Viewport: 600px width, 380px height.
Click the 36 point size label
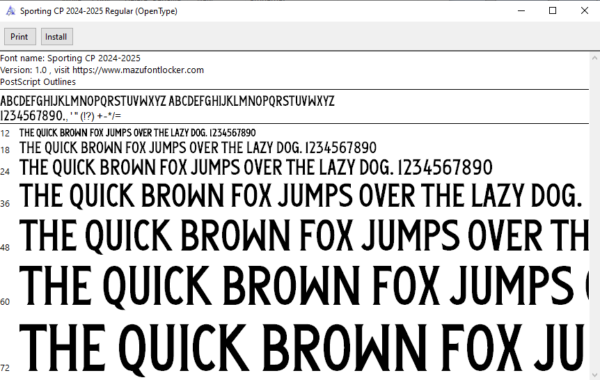pyautogui.click(x=5, y=204)
